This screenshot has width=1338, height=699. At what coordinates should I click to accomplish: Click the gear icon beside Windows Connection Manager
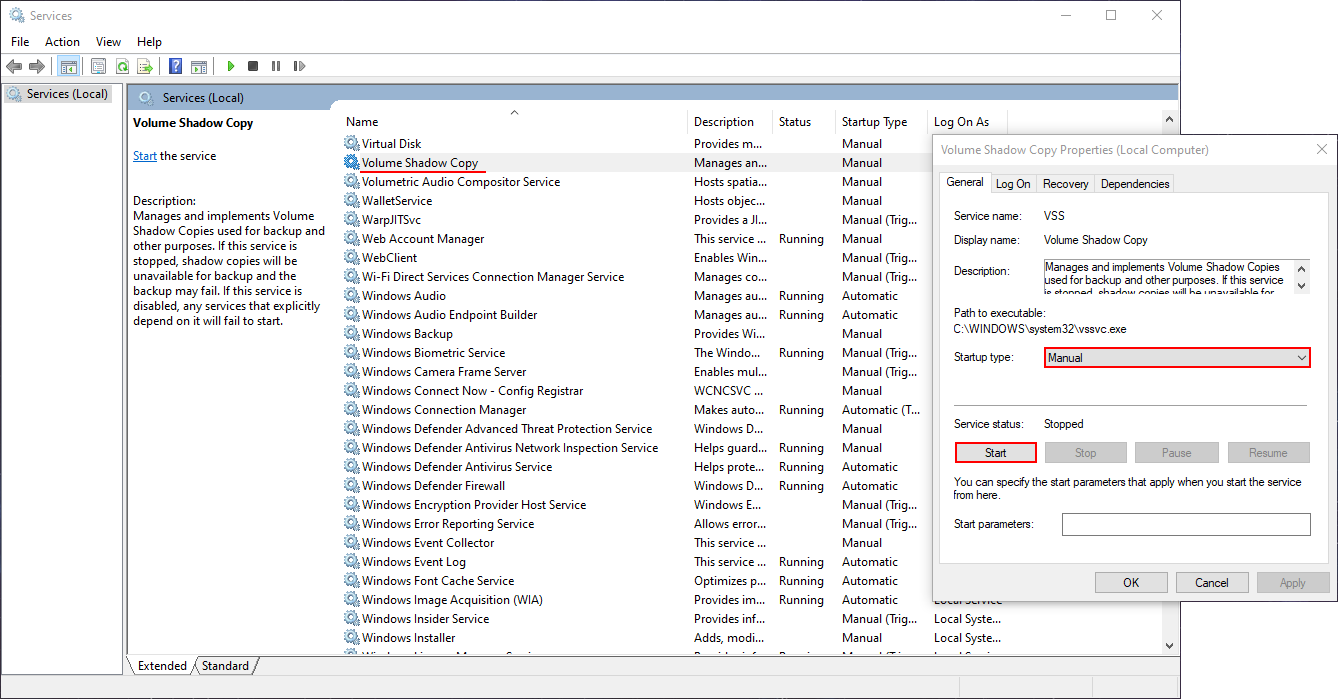coord(351,409)
